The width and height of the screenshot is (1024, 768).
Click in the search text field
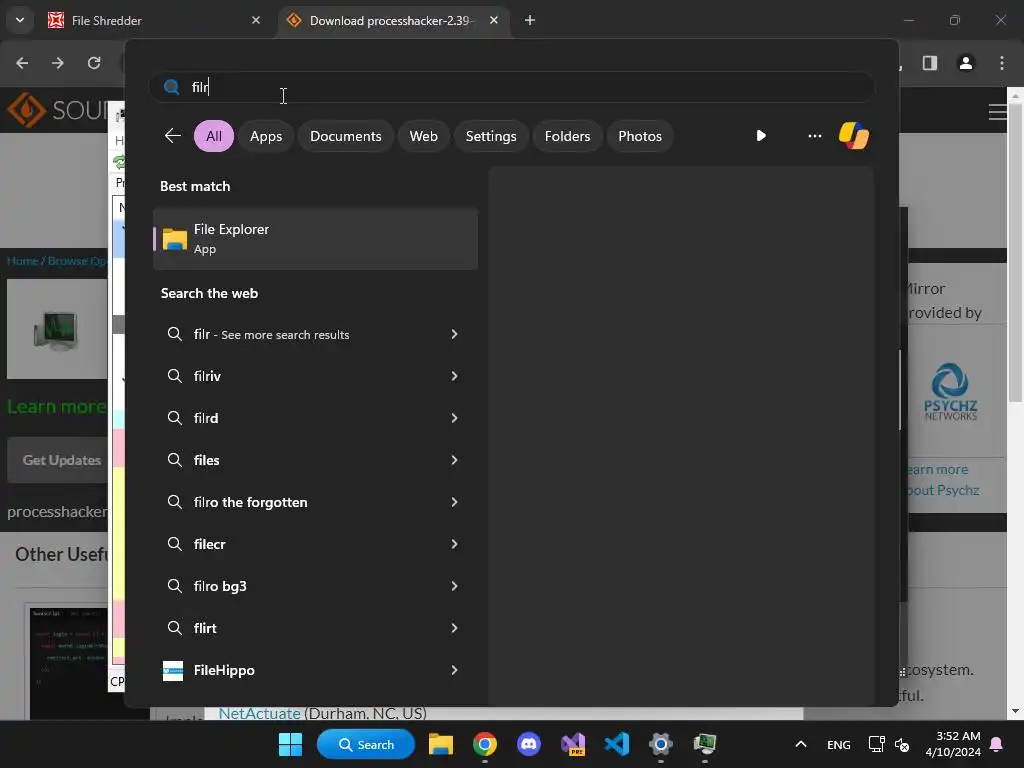click(x=513, y=87)
